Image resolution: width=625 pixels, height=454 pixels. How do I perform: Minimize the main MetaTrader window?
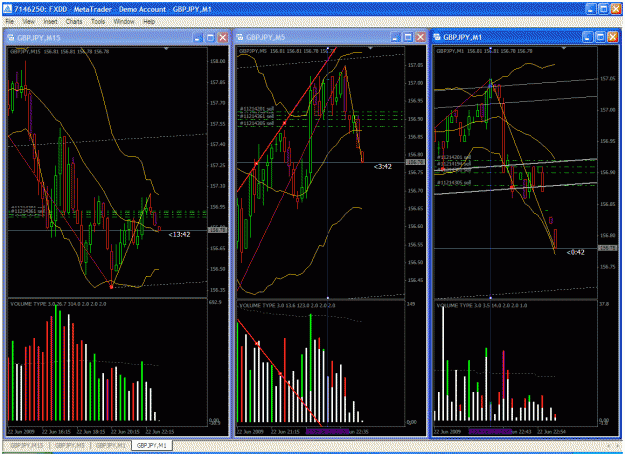(591, 9)
